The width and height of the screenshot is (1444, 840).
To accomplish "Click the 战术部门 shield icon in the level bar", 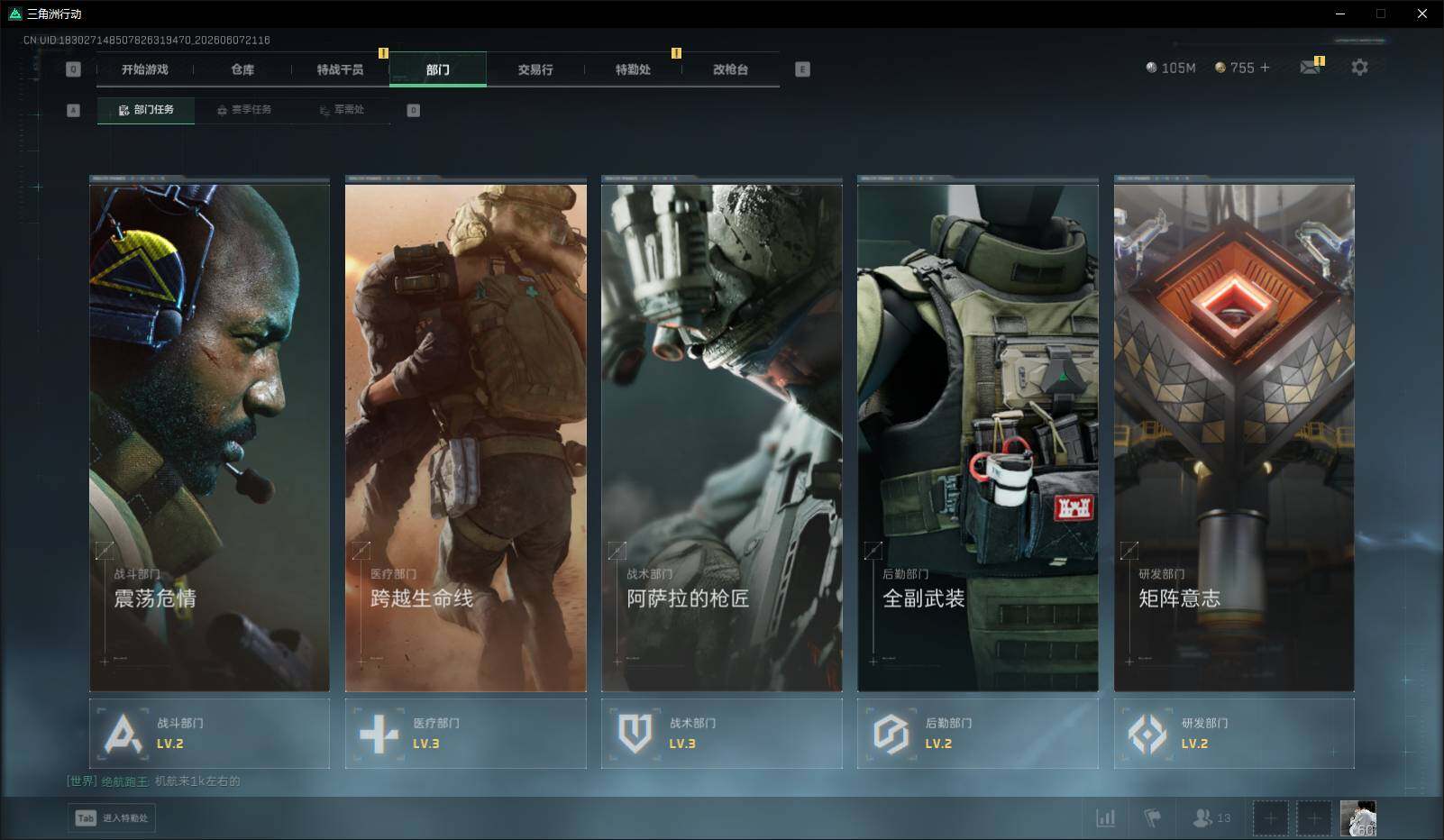I will click(x=635, y=734).
